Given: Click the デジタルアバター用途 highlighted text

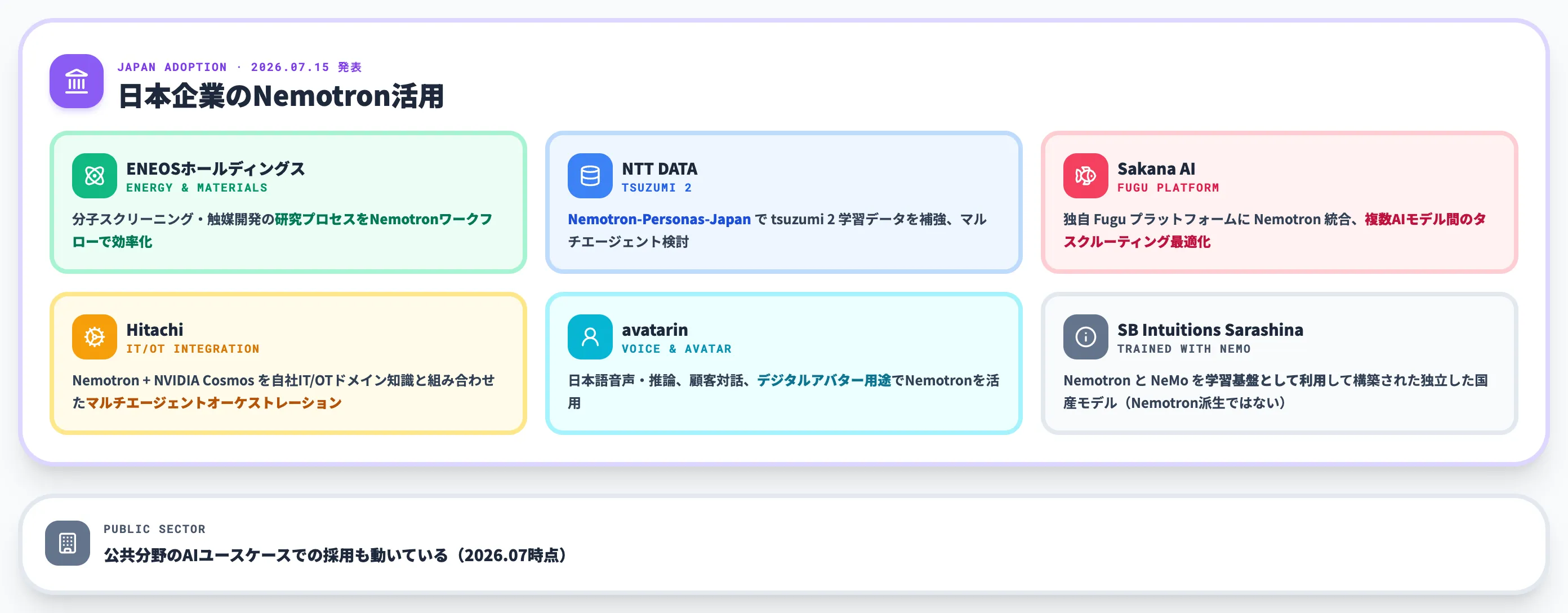Looking at the screenshot, I should tap(823, 380).
